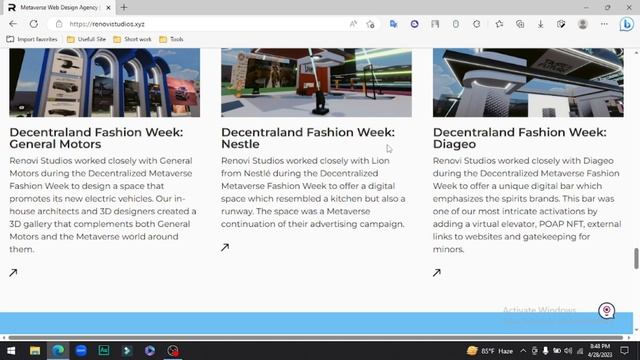Open the Diageo project image
The height and width of the screenshot is (360, 640).
(528, 82)
